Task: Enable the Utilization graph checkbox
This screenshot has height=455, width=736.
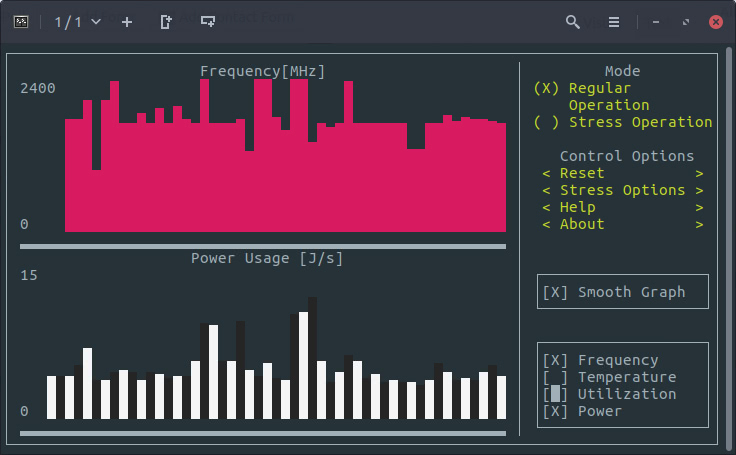Action: click(555, 394)
